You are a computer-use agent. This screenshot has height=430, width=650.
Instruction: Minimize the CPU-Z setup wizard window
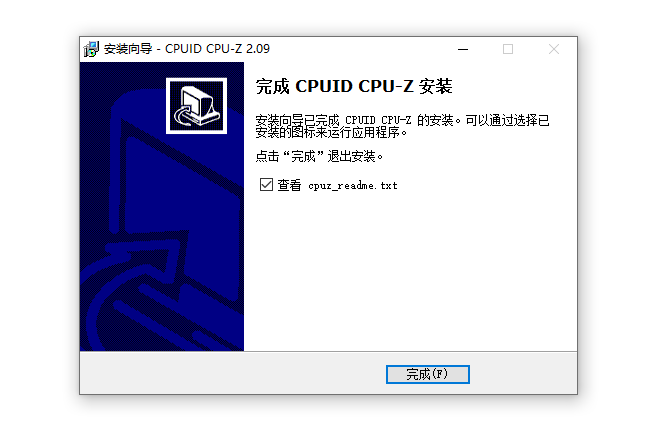tap(463, 49)
